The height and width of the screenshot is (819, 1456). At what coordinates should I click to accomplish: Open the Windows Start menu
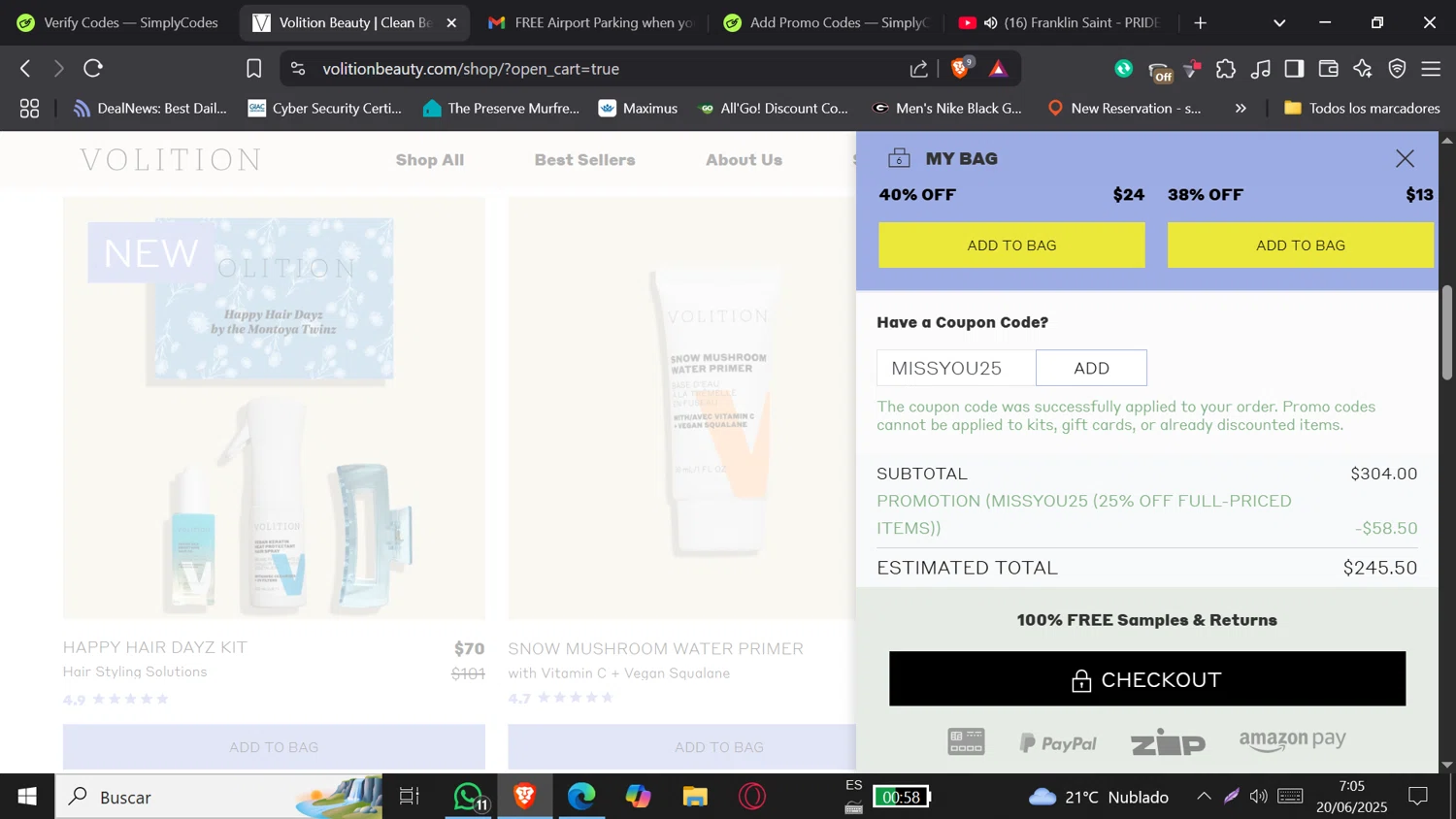(27, 797)
